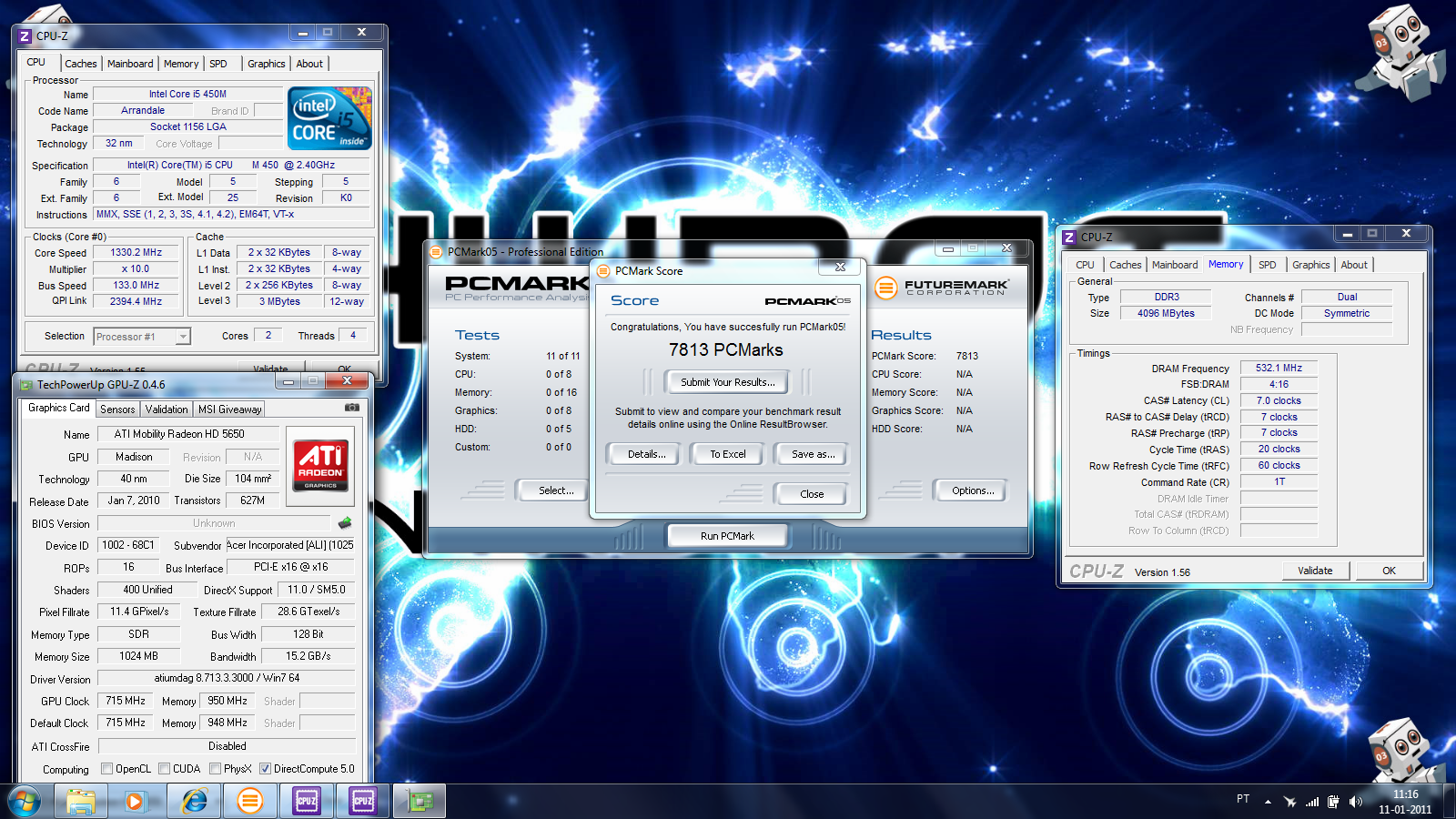Click the airplane network icon in the tray
This screenshot has height=819, width=1456.
click(1289, 802)
